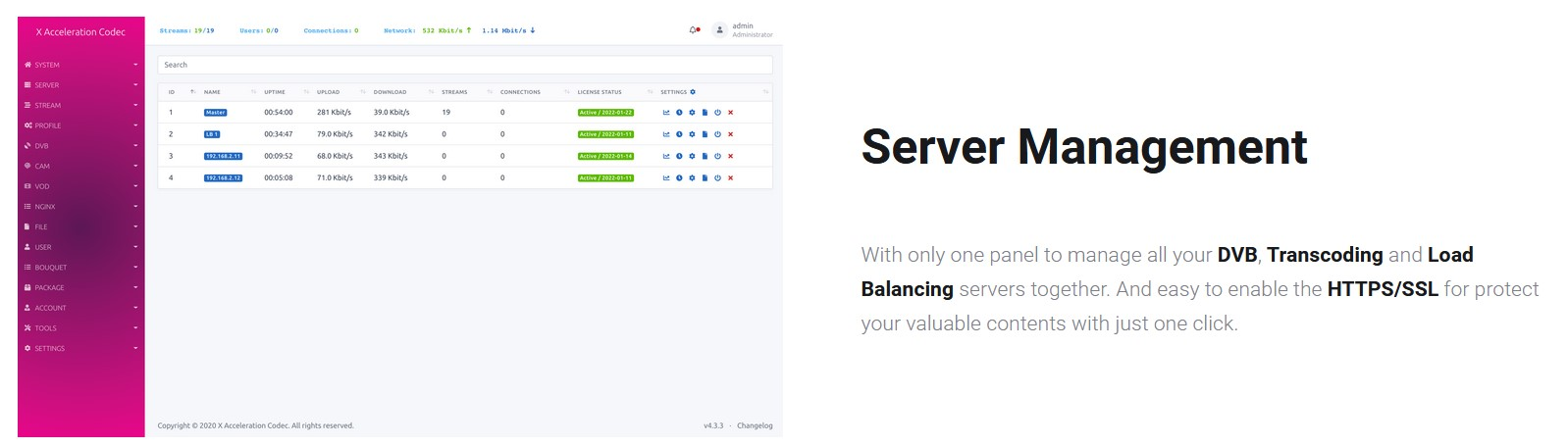Image resolution: width=1568 pixels, height=447 pixels.
Task: Click the notification bell icon
Action: [x=693, y=30]
